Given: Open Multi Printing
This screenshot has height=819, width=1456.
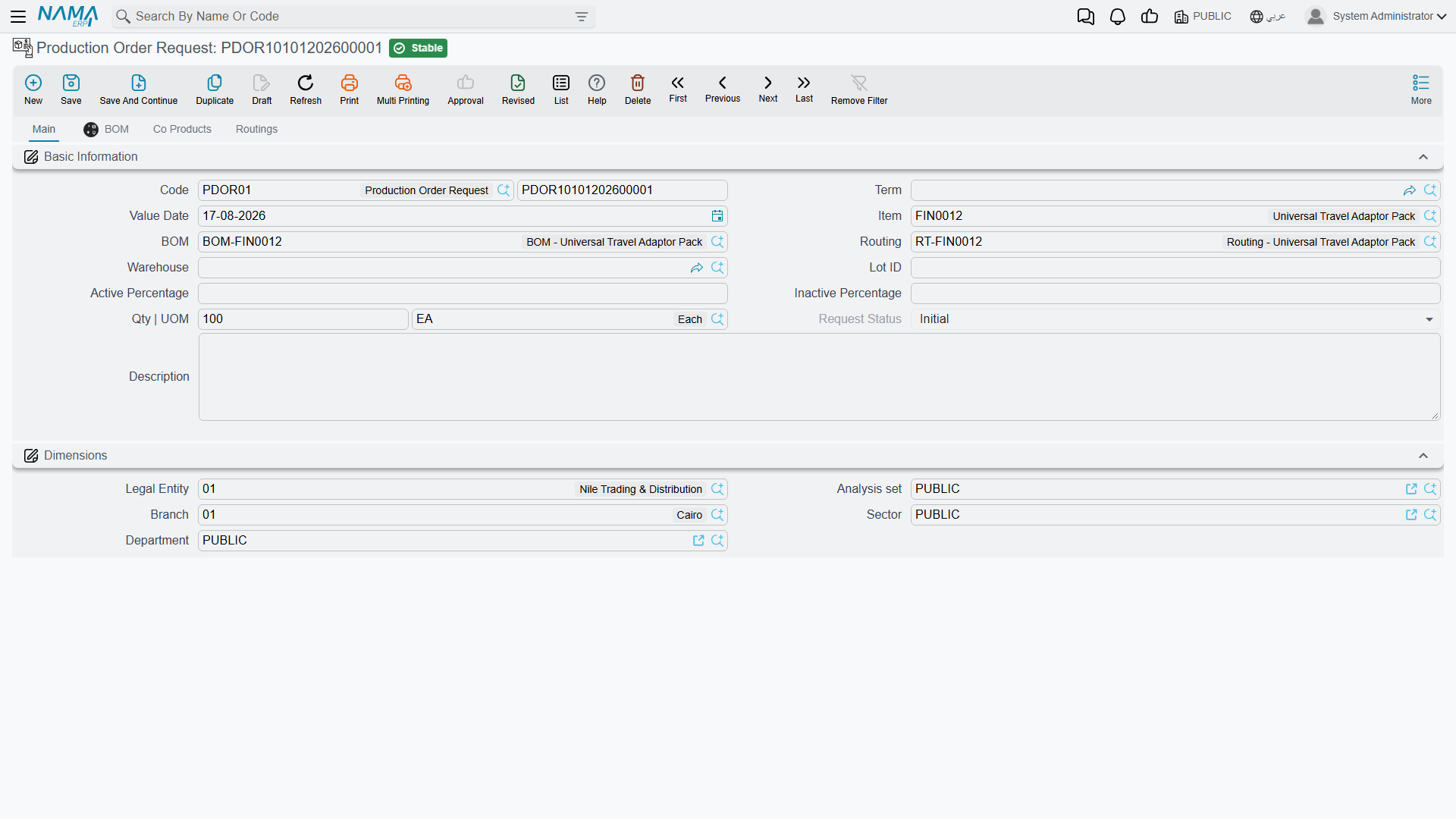Looking at the screenshot, I should click(x=403, y=89).
